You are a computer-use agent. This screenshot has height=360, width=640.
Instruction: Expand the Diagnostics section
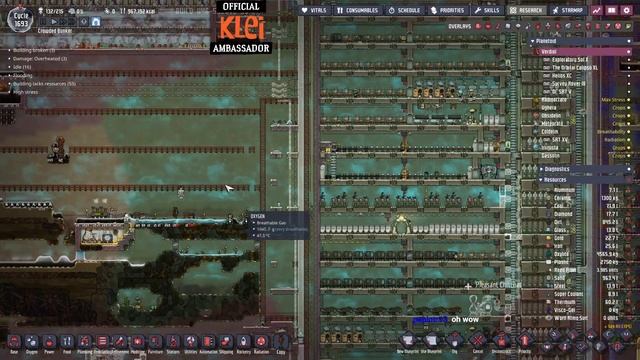pyautogui.click(x=541, y=169)
